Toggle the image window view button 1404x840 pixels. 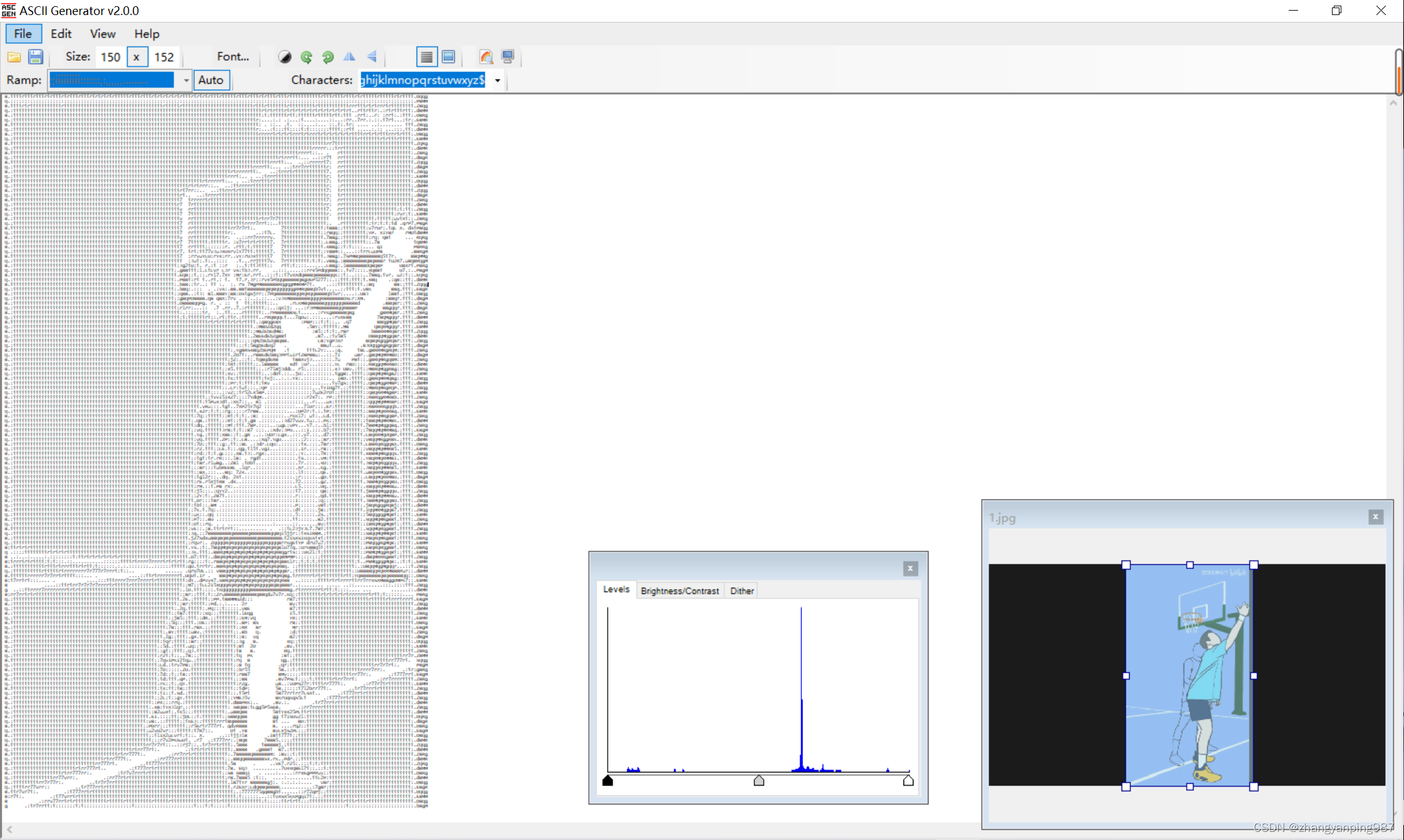pyautogui.click(x=449, y=57)
